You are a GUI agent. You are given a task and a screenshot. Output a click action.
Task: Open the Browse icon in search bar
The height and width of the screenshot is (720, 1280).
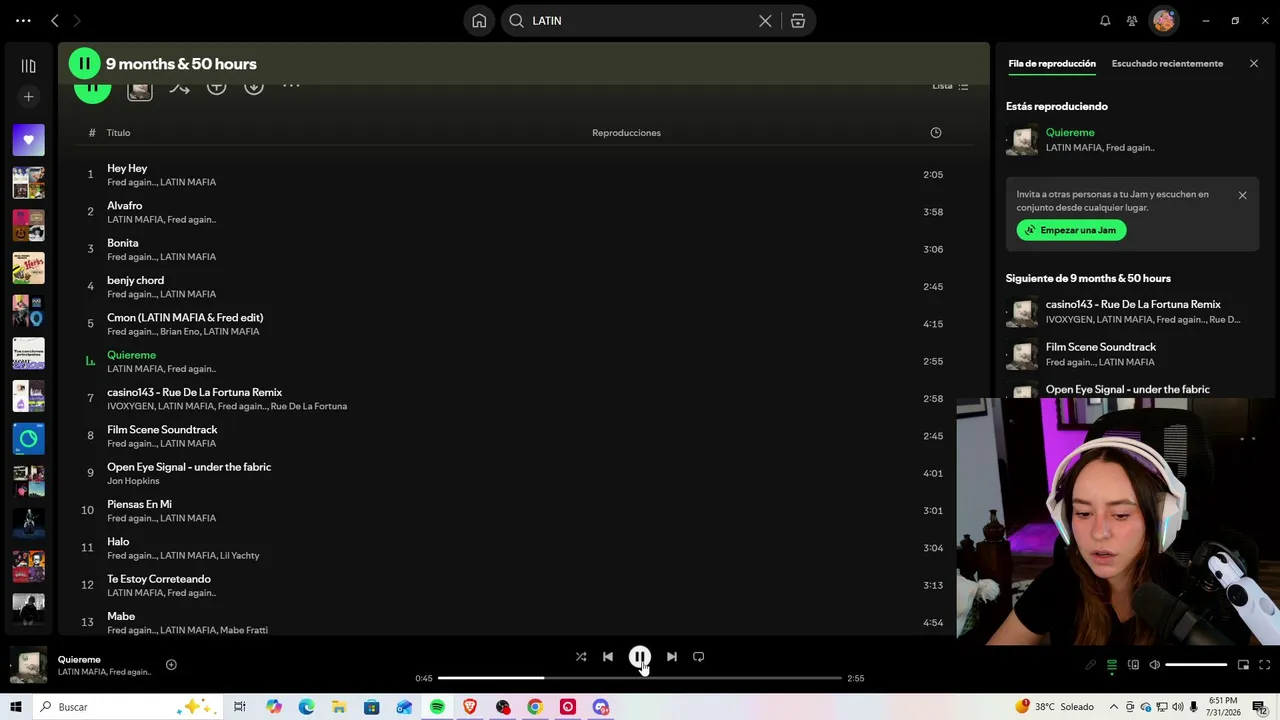(798, 21)
